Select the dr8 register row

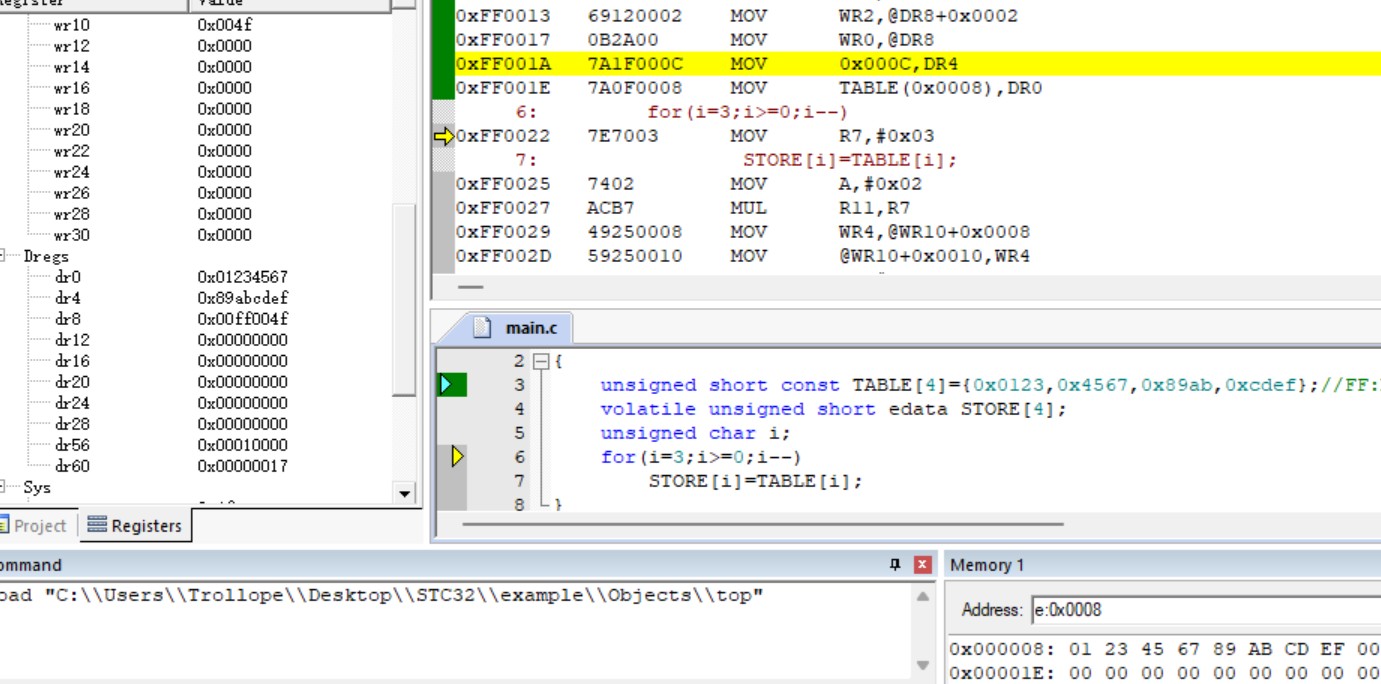pyautogui.click(x=196, y=319)
